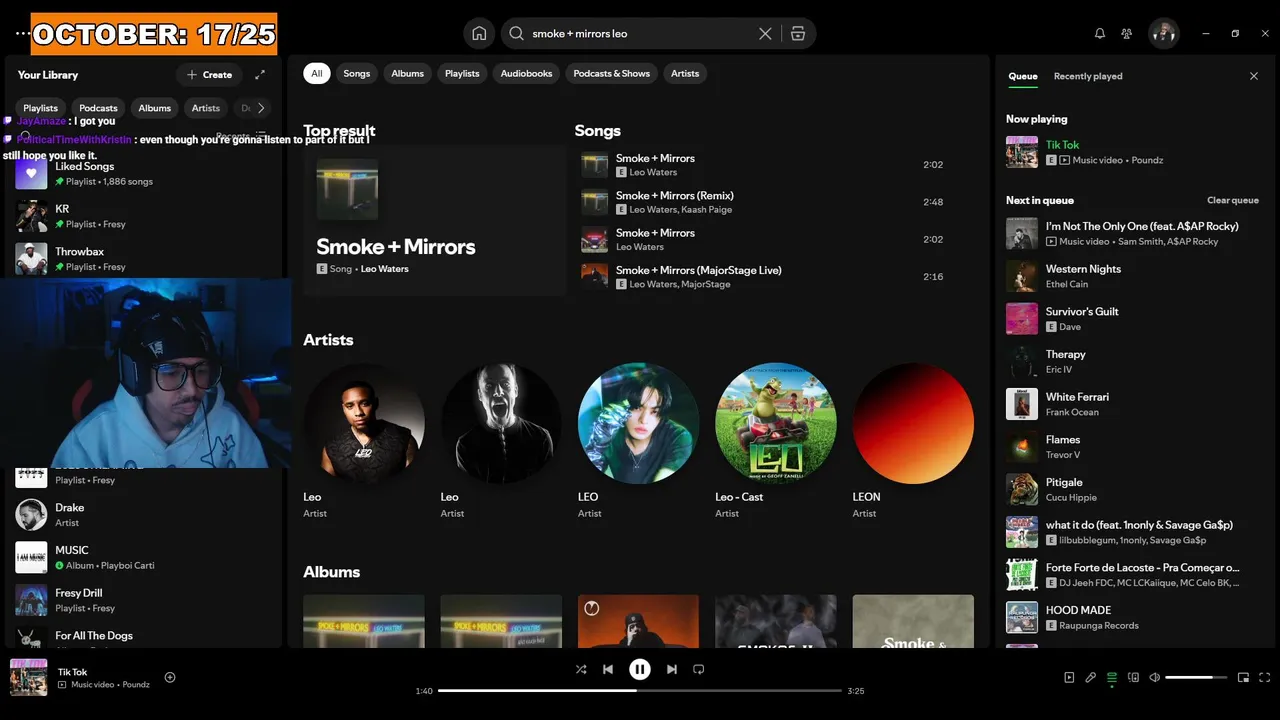Image resolution: width=1280 pixels, height=720 pixels.
Task: Switch to the Recently played tab
Action: click(1088, 76)
